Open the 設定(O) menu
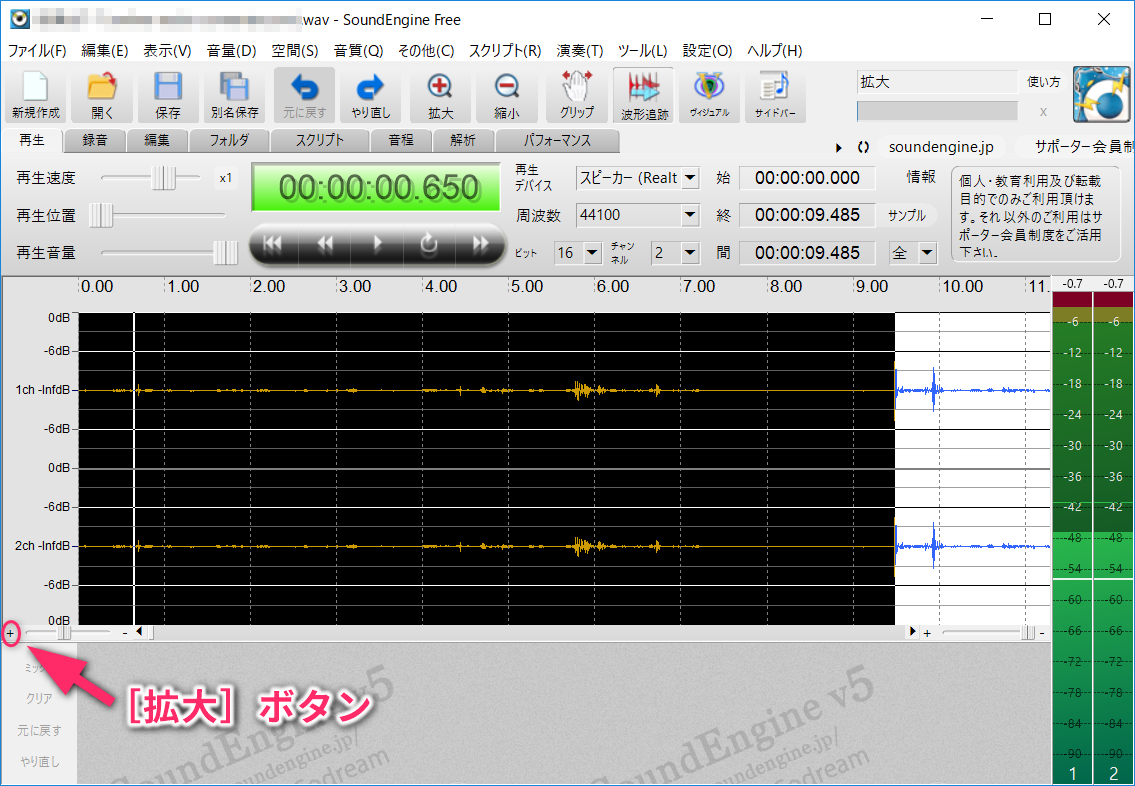The width and height of the screenshot is (1135, 786). click(x=708, y=51)
